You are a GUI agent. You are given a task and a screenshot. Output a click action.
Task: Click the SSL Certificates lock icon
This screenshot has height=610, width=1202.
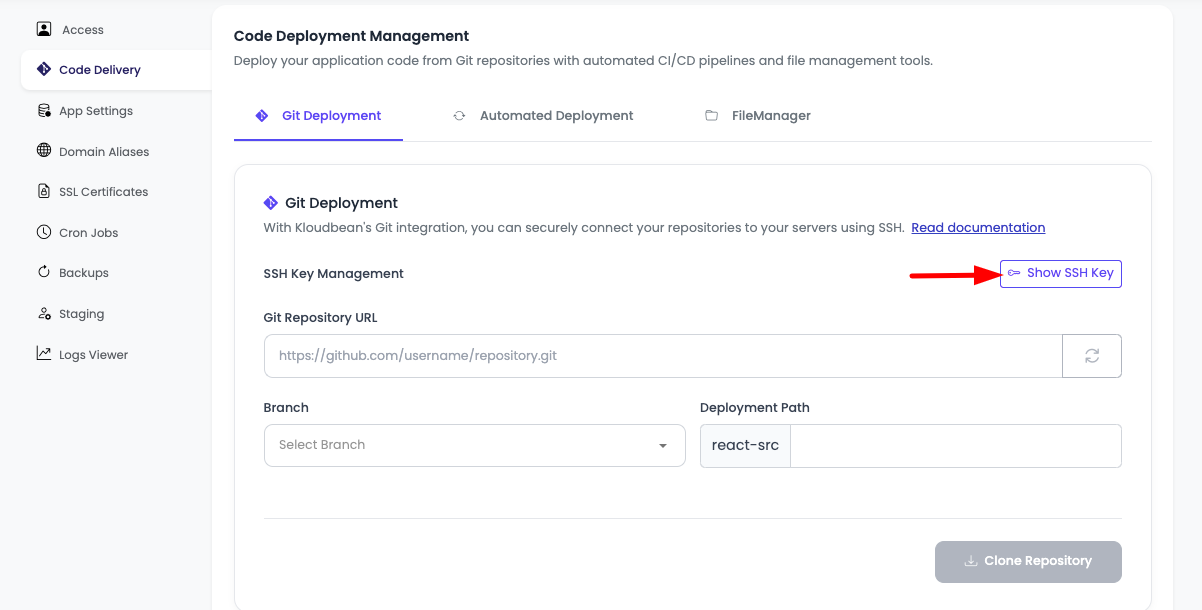44,192
